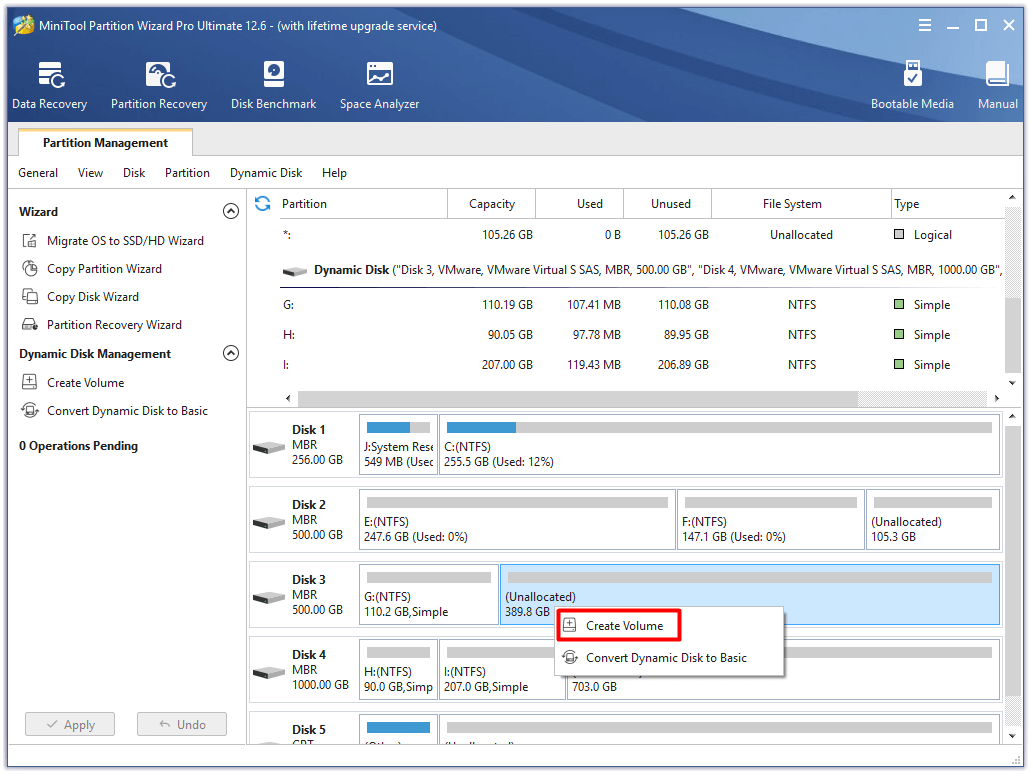Screen dimensions: 1033x776
Task: Select the C:(NTFS) partition on Disk 1
Action: 719,445
